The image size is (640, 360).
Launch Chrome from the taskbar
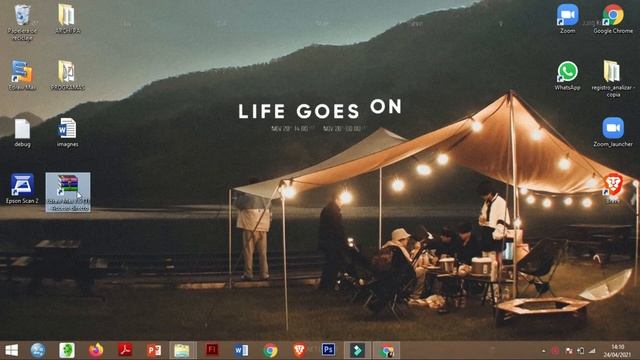(270, 350)
